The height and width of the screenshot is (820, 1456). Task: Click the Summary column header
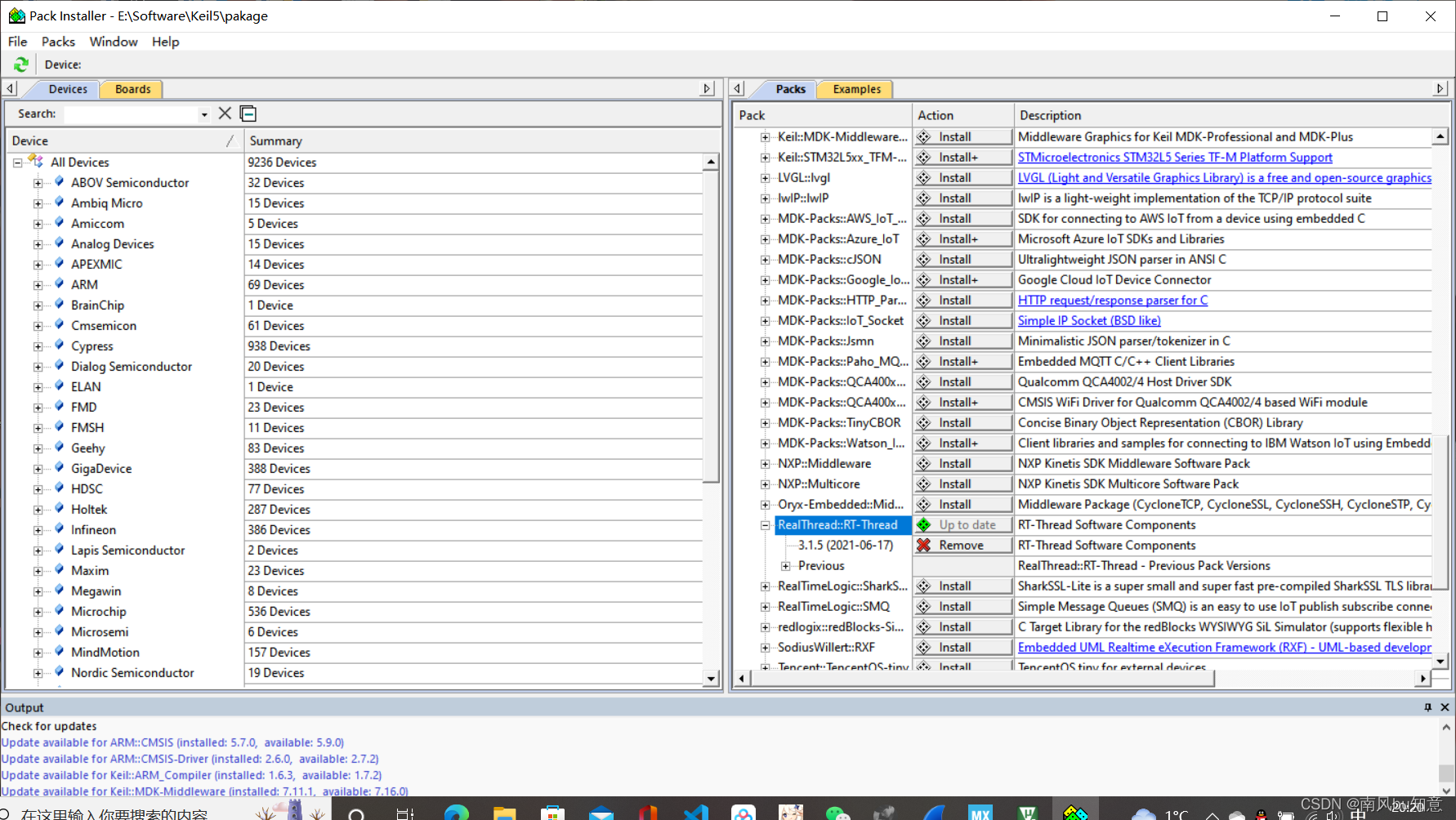(480, 140)
